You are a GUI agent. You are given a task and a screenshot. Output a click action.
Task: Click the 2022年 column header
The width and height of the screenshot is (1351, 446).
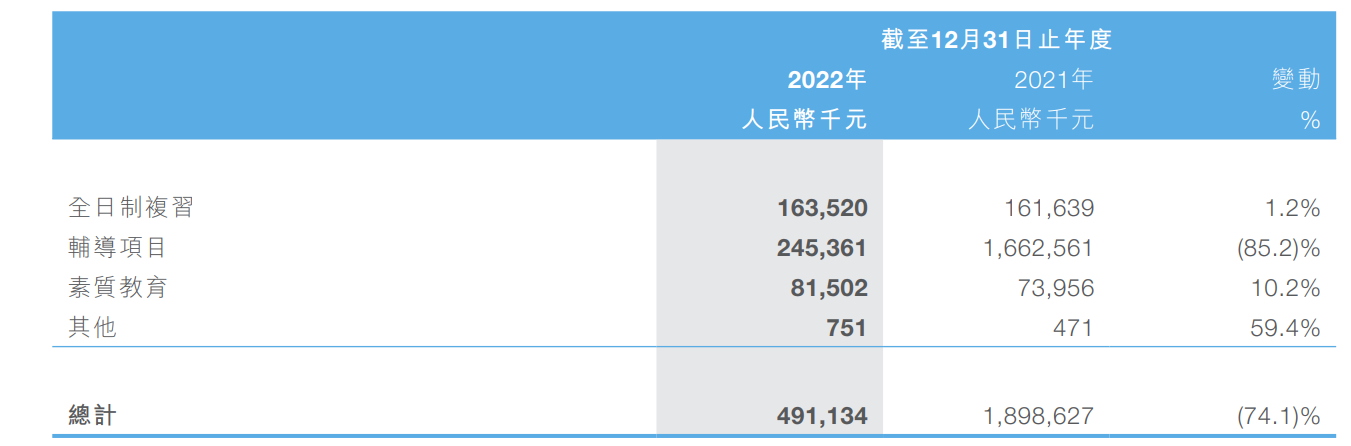coord(826,80)
